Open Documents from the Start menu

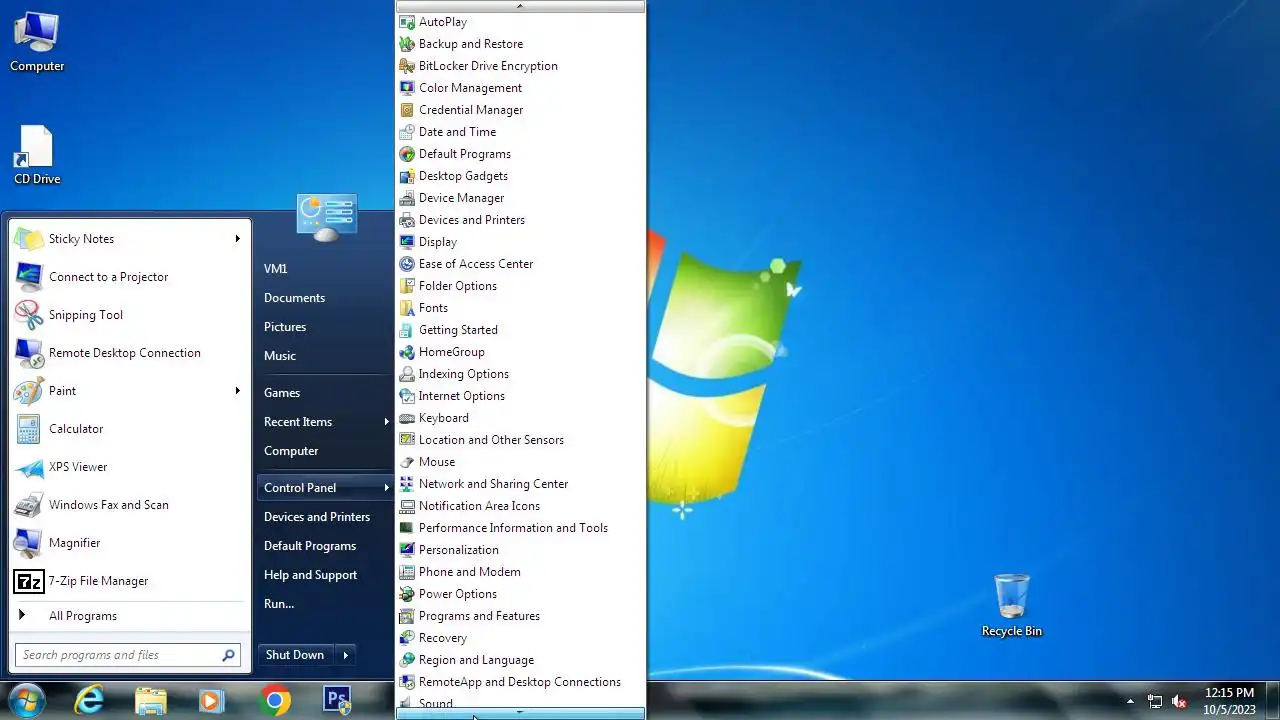pyautogui.click(x=294, y=298)
